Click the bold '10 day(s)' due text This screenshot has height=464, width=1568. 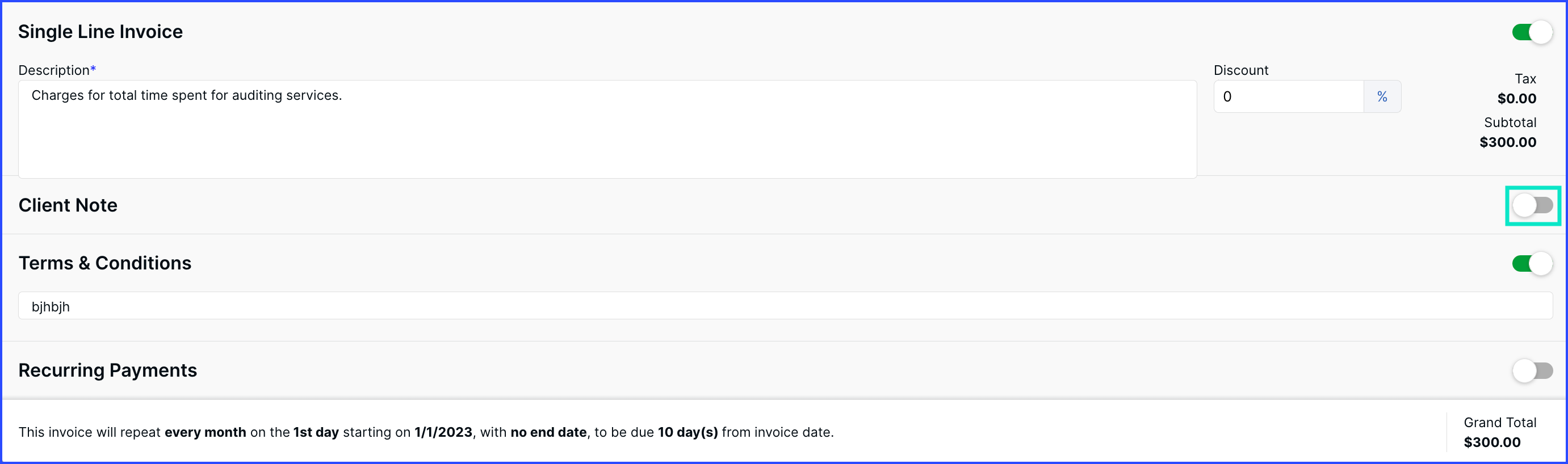coord(688,432)
